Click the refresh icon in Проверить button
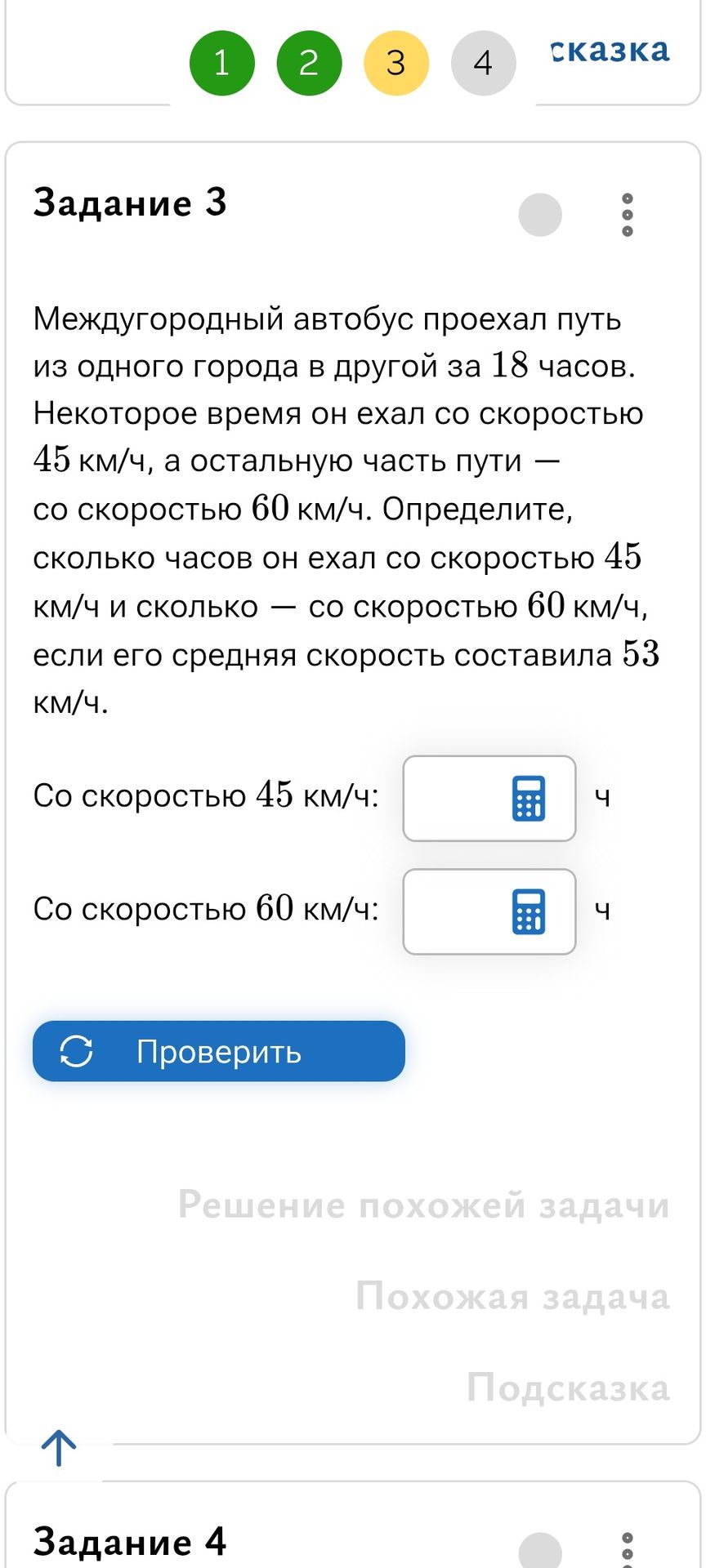Screen dimensions: 706x1568 pos(76,1051)
